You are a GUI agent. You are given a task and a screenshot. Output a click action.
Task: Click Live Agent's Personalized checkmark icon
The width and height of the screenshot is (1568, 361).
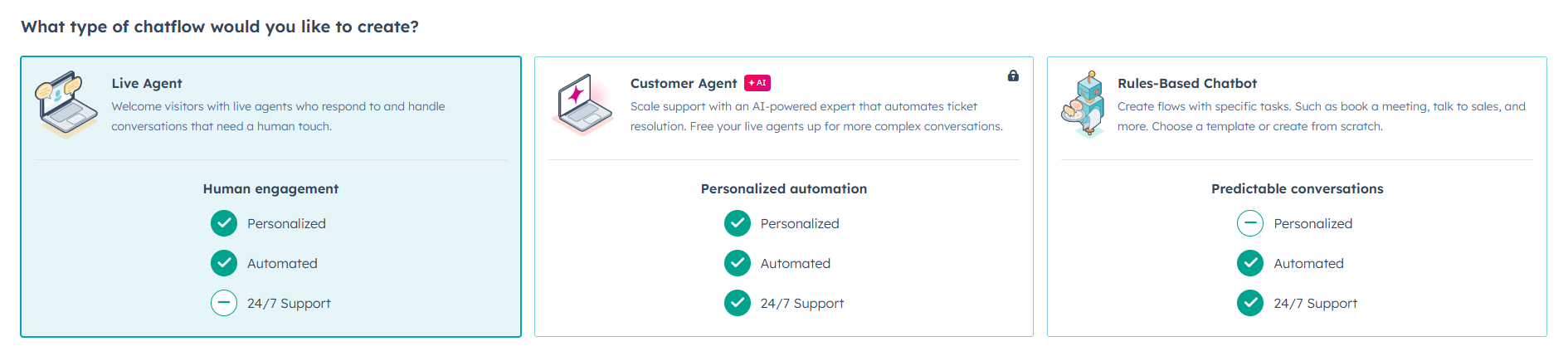pos(224,223)
